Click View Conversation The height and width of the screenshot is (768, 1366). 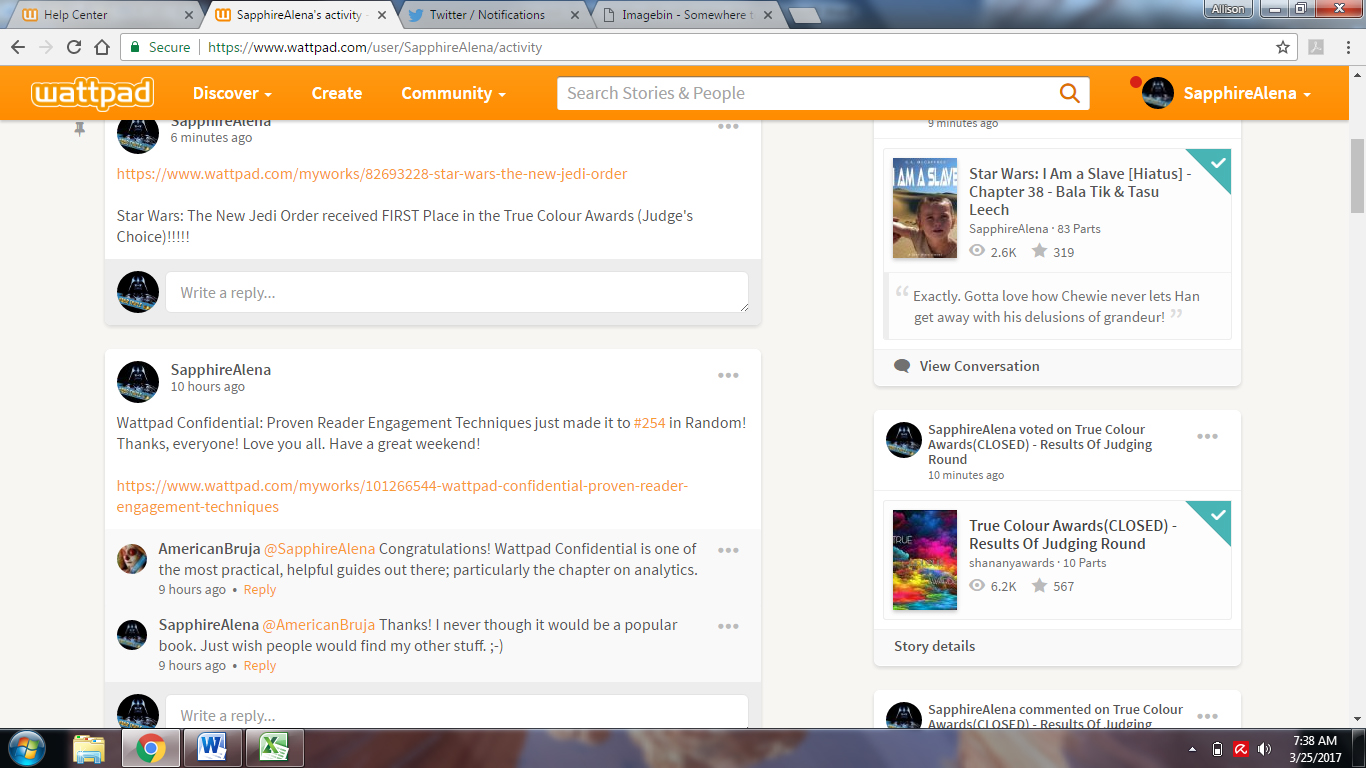click(x=980, y=366)
